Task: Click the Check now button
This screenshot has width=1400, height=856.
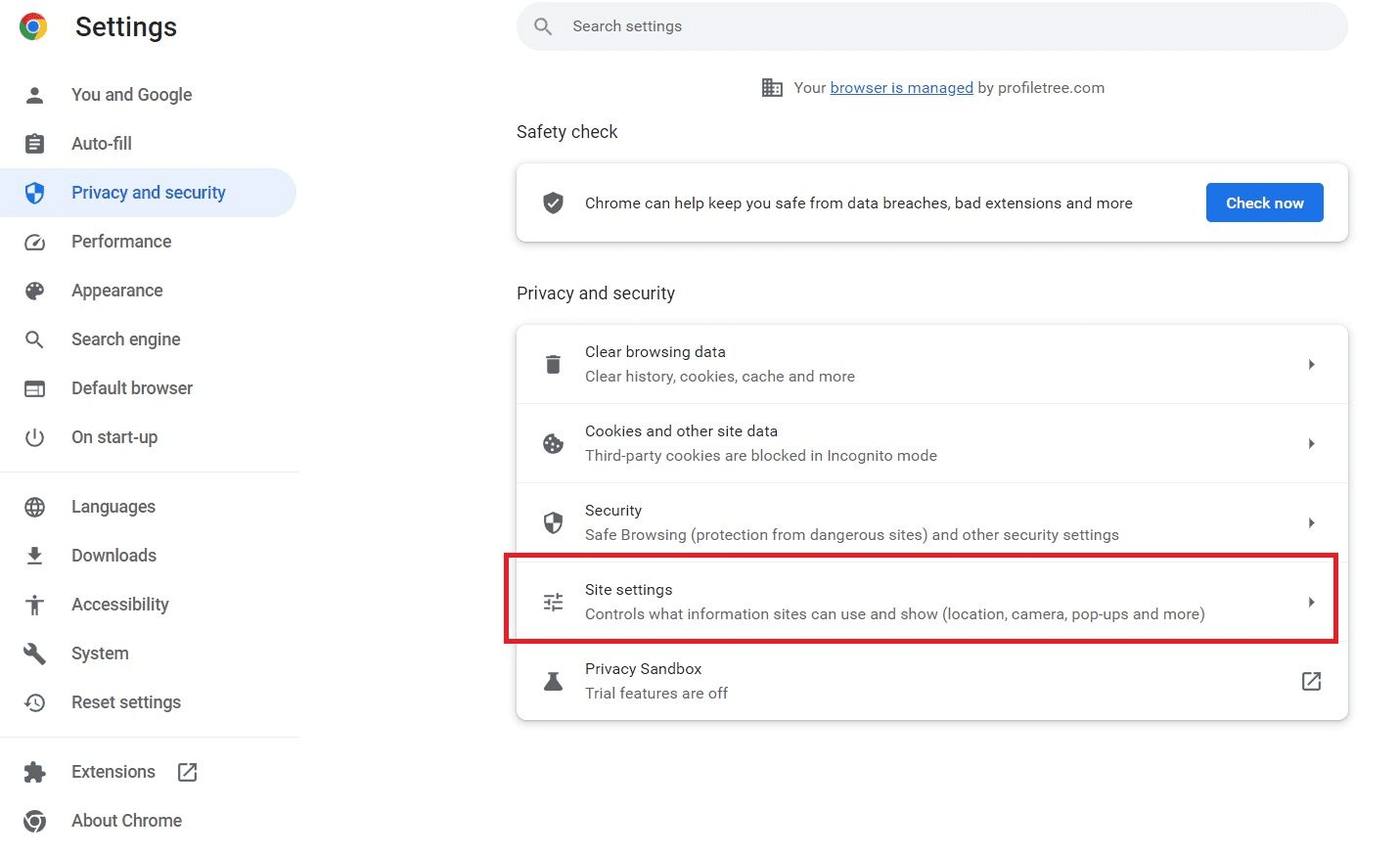Action: [x=1264, y=203]
